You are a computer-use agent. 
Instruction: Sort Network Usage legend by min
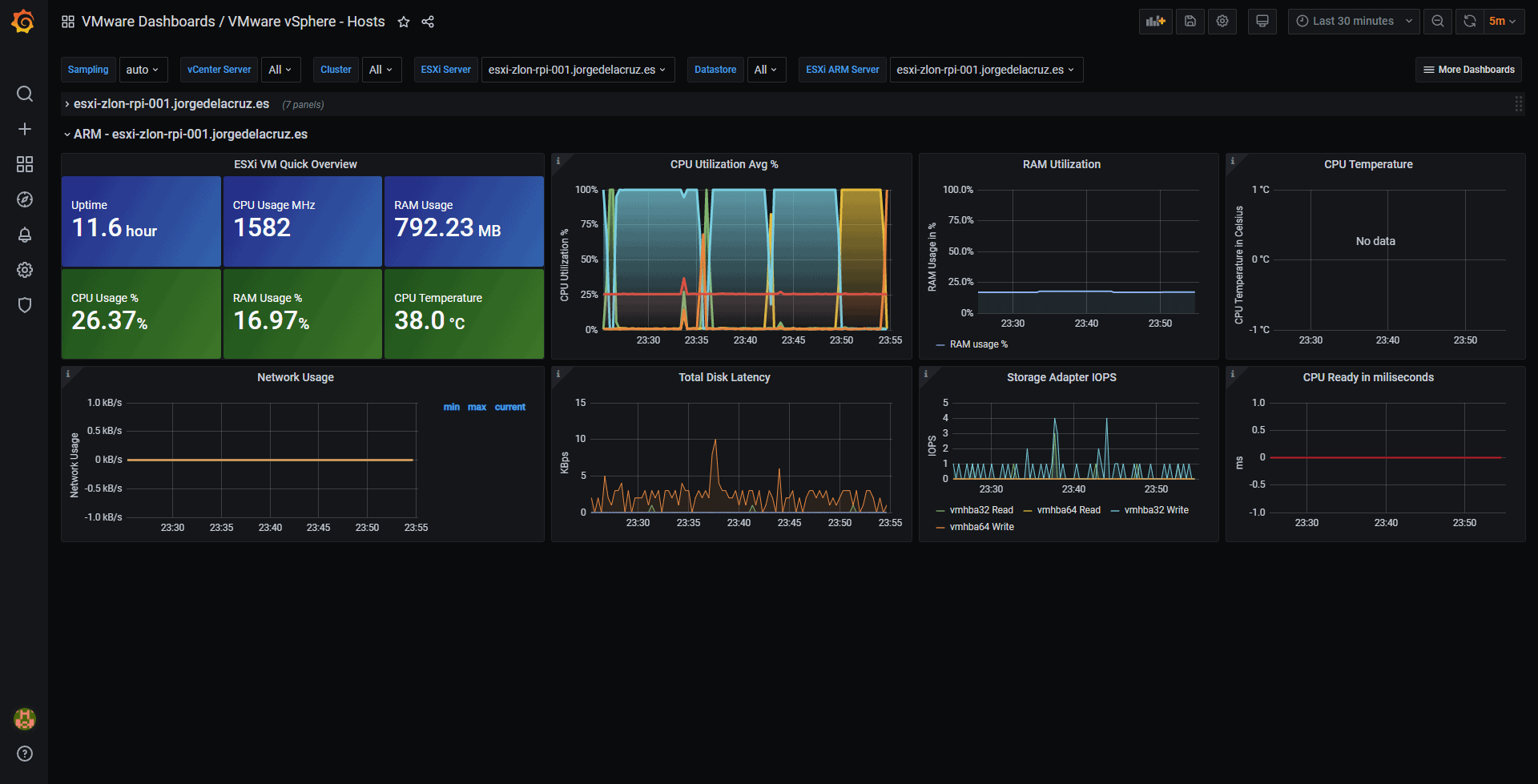pyautogui.click(x=452, y=408)
